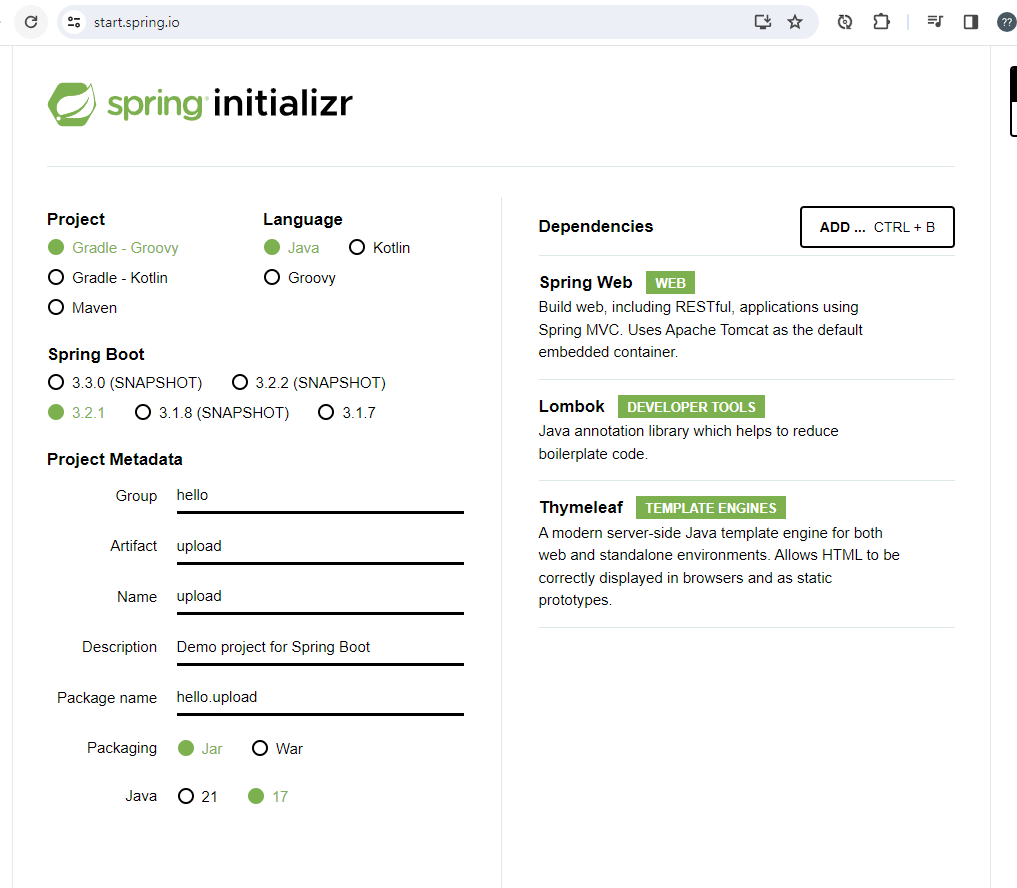1017x888 pixels.
Task: Click the WEB category tag
Action: point(670,283)
